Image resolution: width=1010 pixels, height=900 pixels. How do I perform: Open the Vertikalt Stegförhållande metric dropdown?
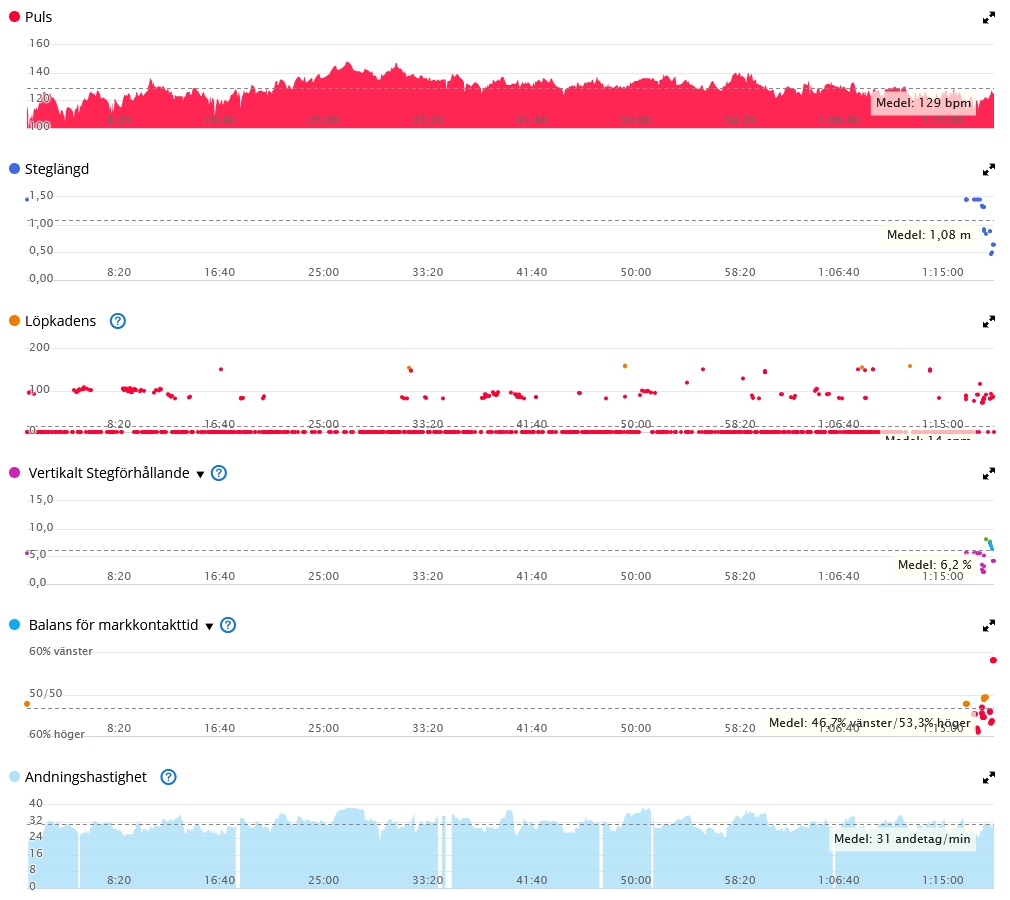point(200,475)
